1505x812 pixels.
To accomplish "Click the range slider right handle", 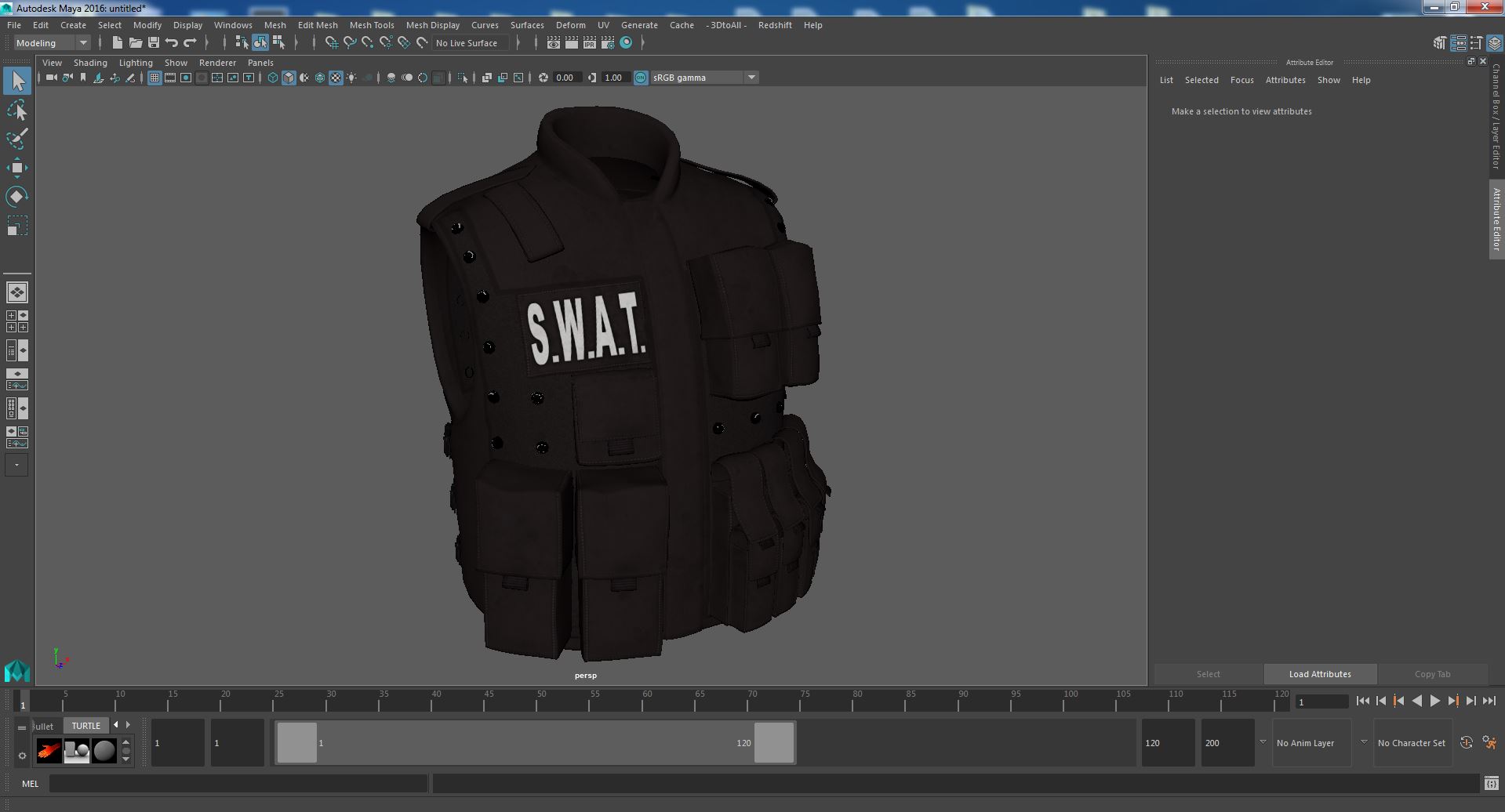I will pos(774,742).
